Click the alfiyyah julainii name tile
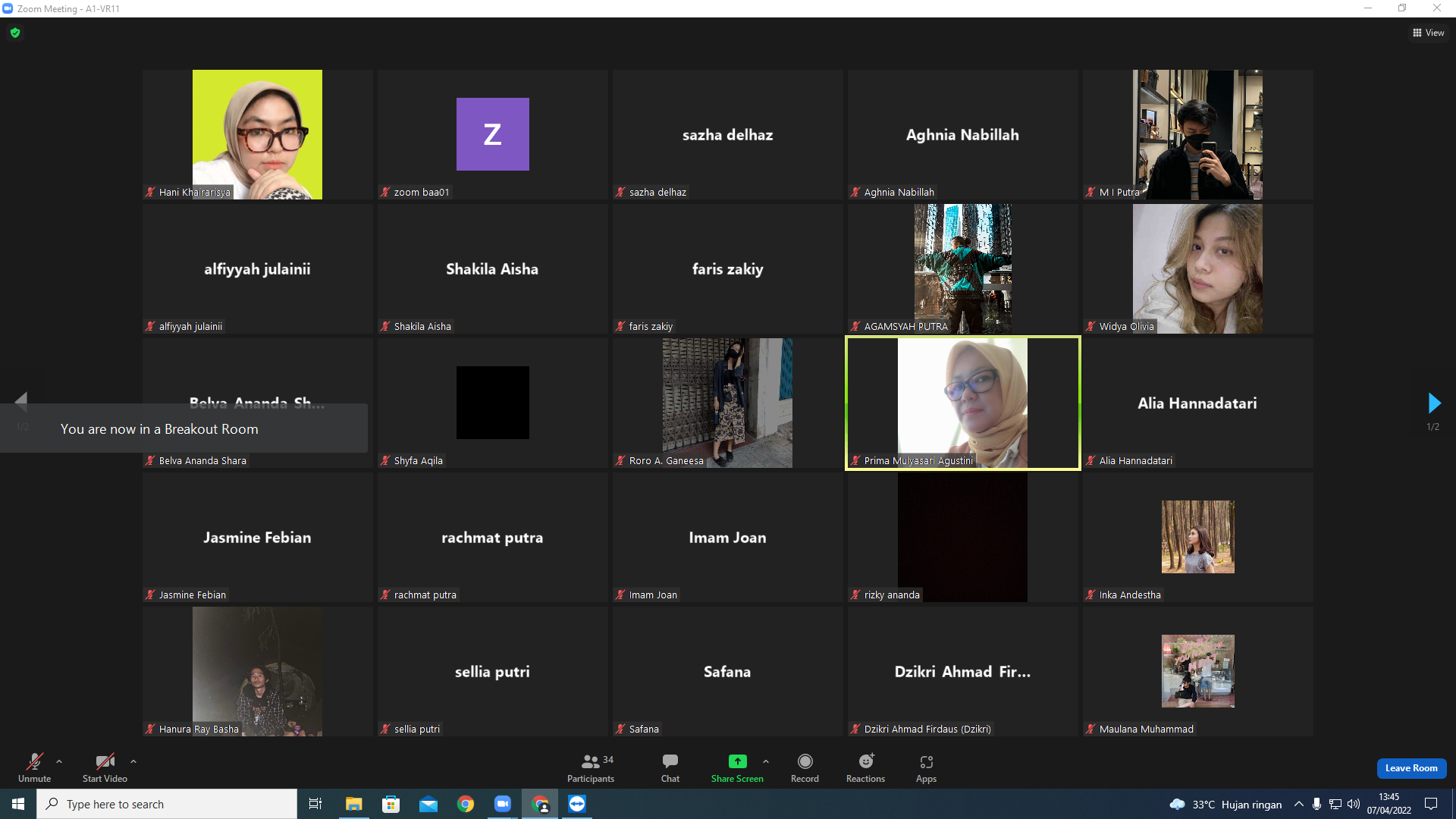 click(x=257, y=268)
